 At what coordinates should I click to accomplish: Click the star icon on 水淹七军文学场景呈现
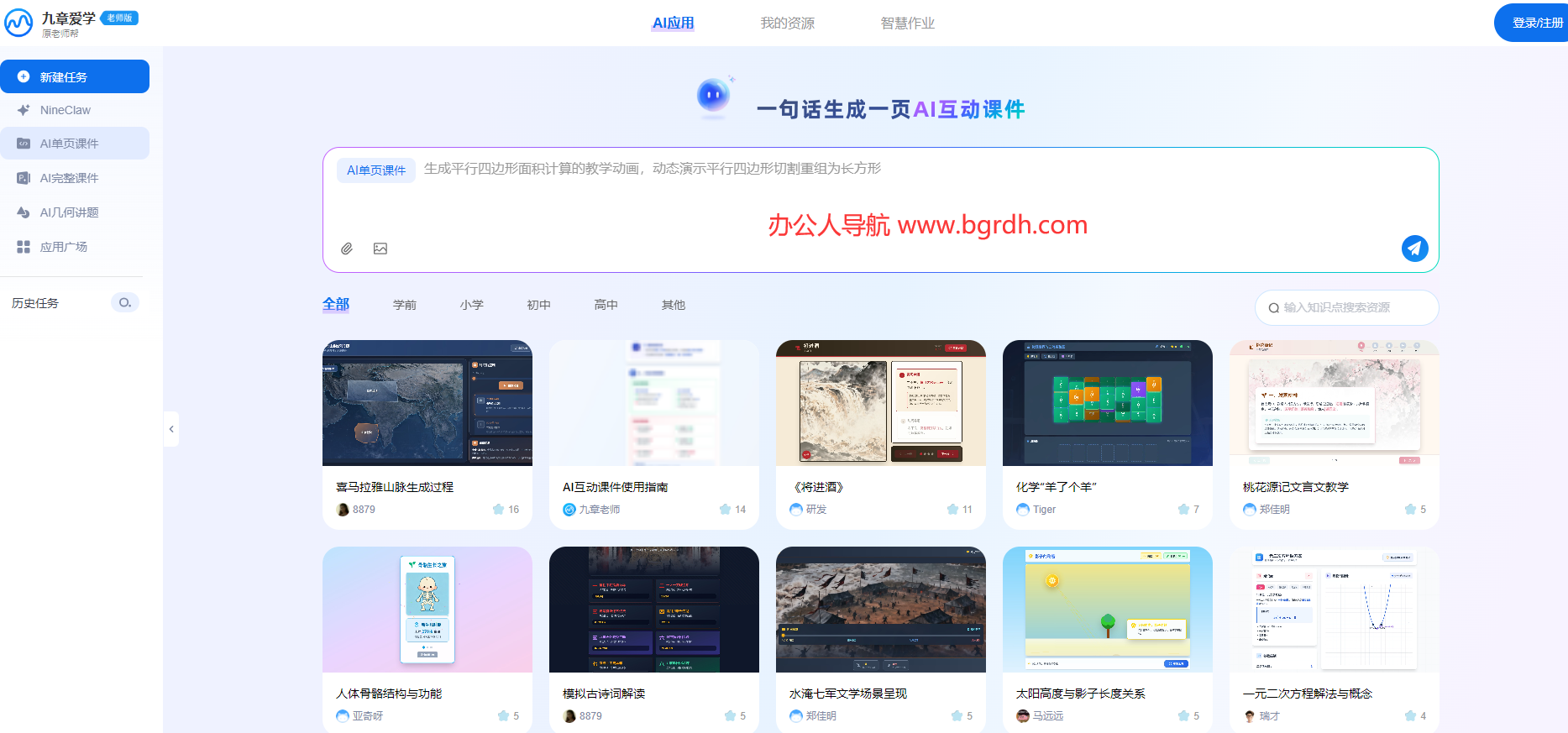(957, 715)
